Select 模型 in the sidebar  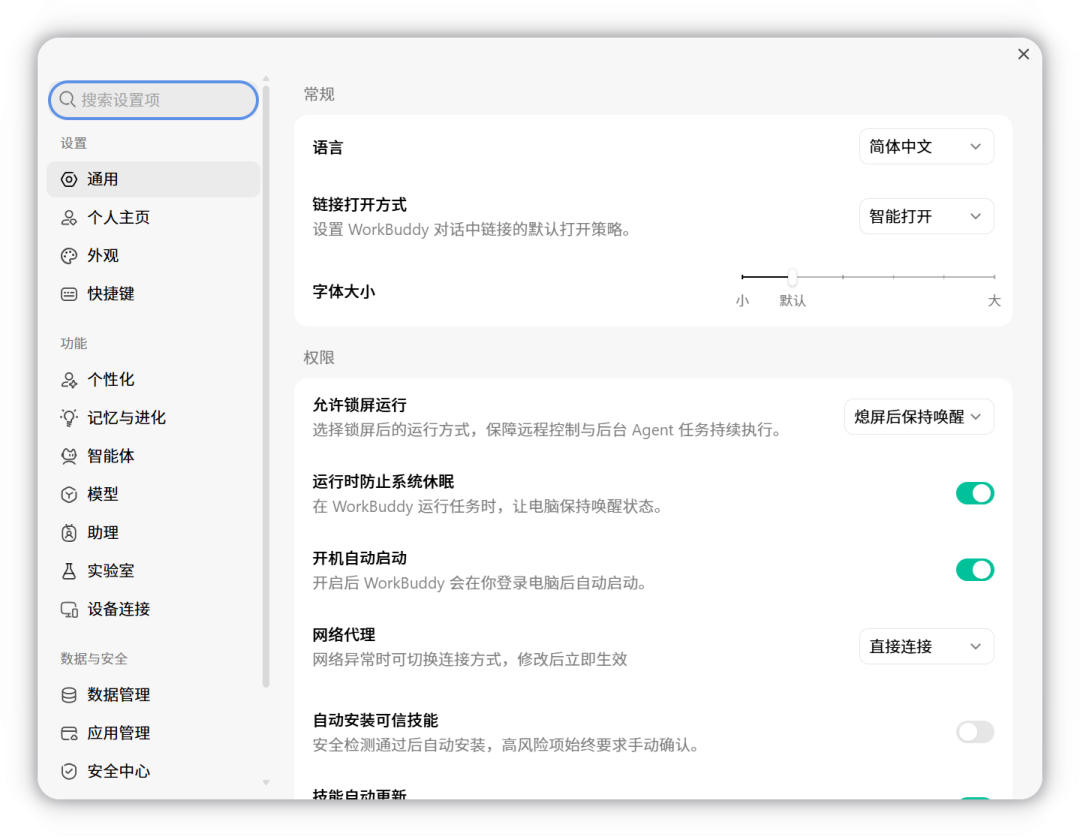154,495
